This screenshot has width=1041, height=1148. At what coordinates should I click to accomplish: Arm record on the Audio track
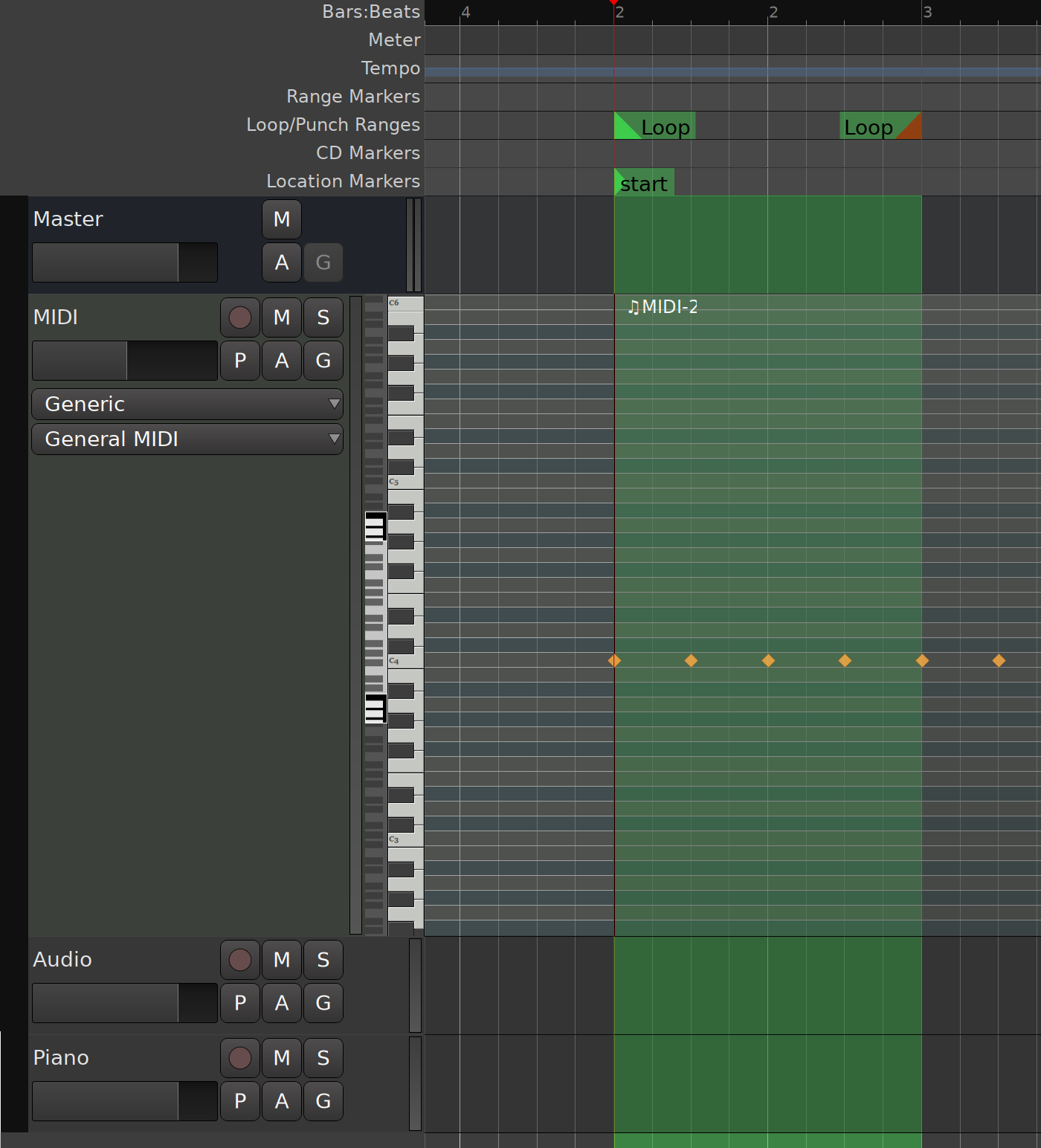coord(240,960)
